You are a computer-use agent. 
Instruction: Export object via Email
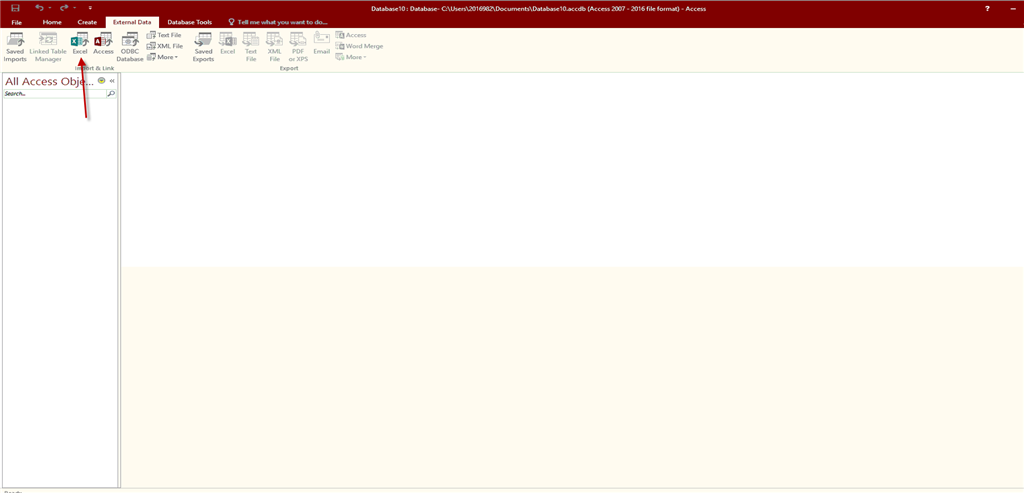(x=321, y=43)
